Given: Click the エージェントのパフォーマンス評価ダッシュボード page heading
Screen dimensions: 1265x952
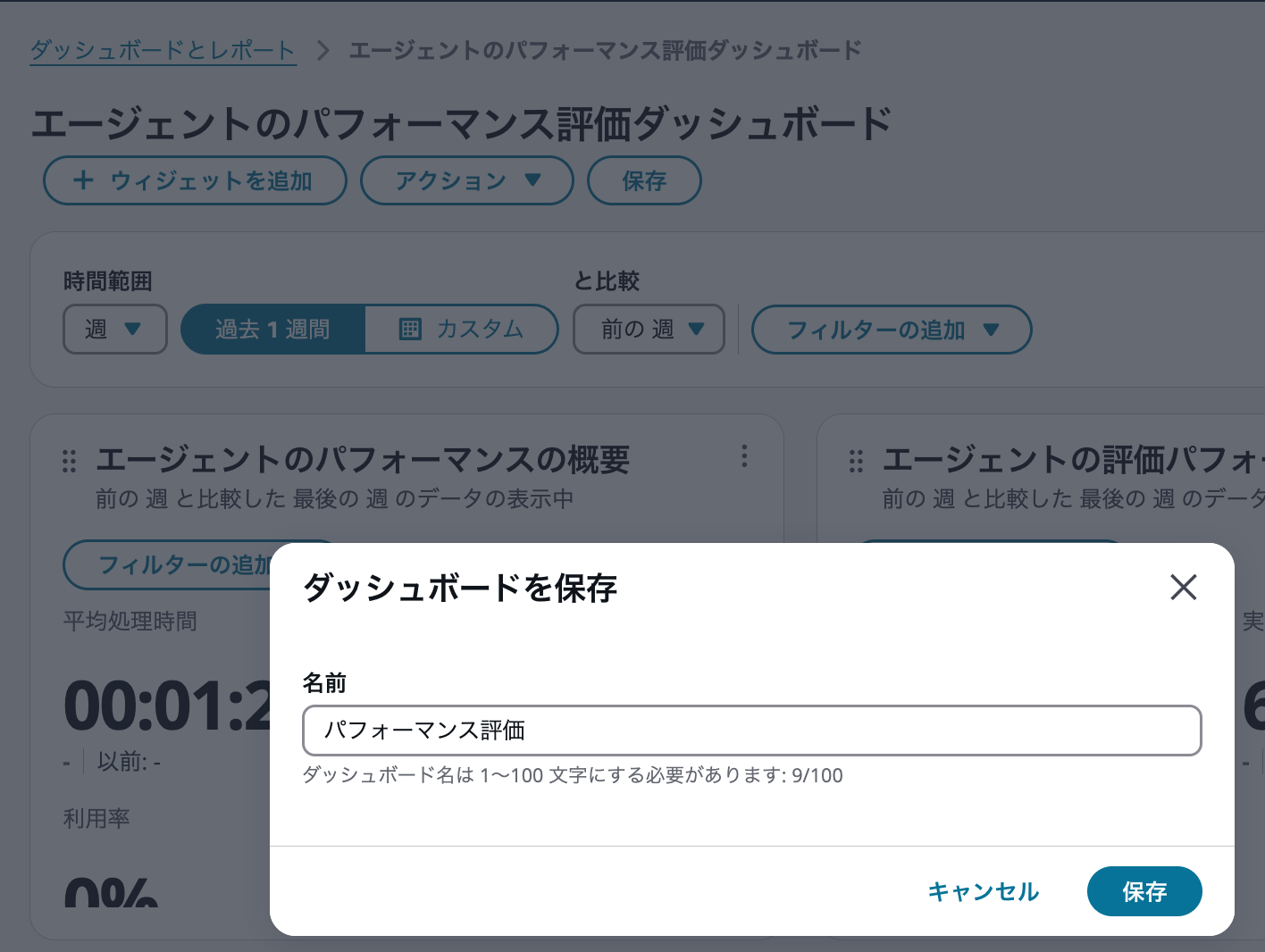Looking at the screenshot, I should [462, 122].
